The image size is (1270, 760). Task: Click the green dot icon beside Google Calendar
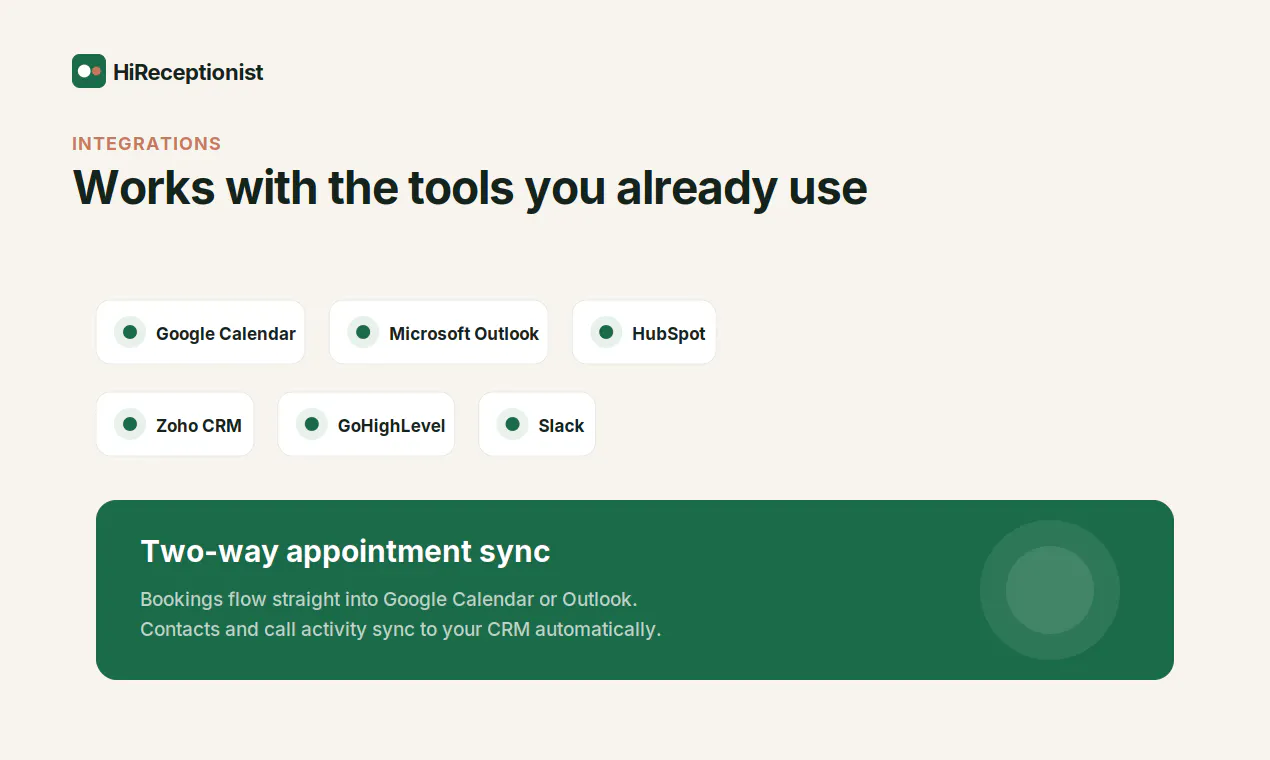[130, 332]
